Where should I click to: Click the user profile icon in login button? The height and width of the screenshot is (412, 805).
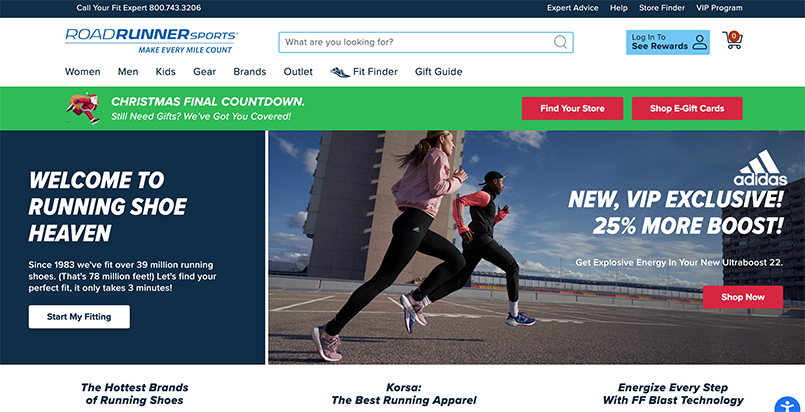pyautogui.click(x=699, y=42)
